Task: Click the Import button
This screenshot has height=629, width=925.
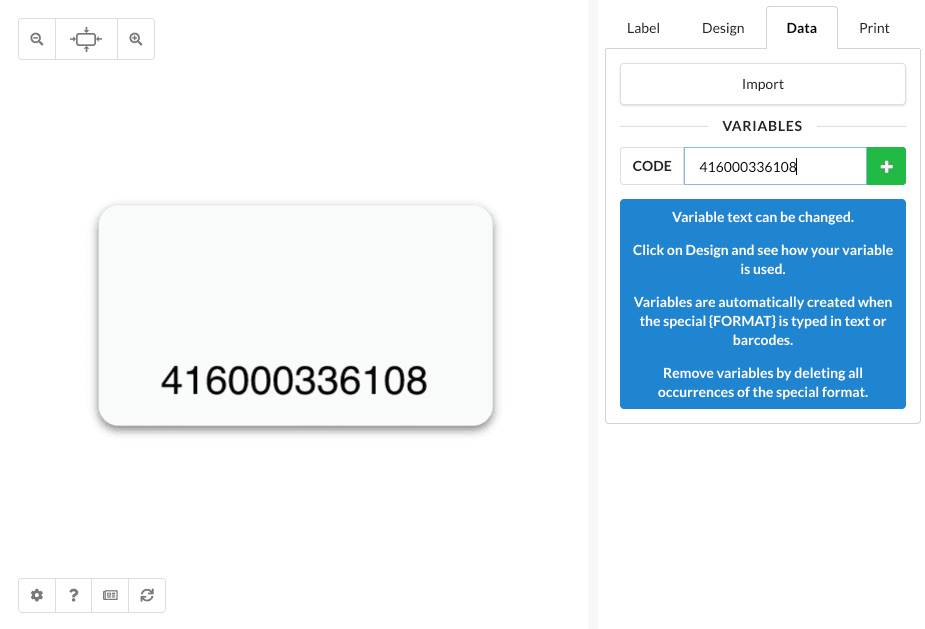Action: [x=762, y=84]
